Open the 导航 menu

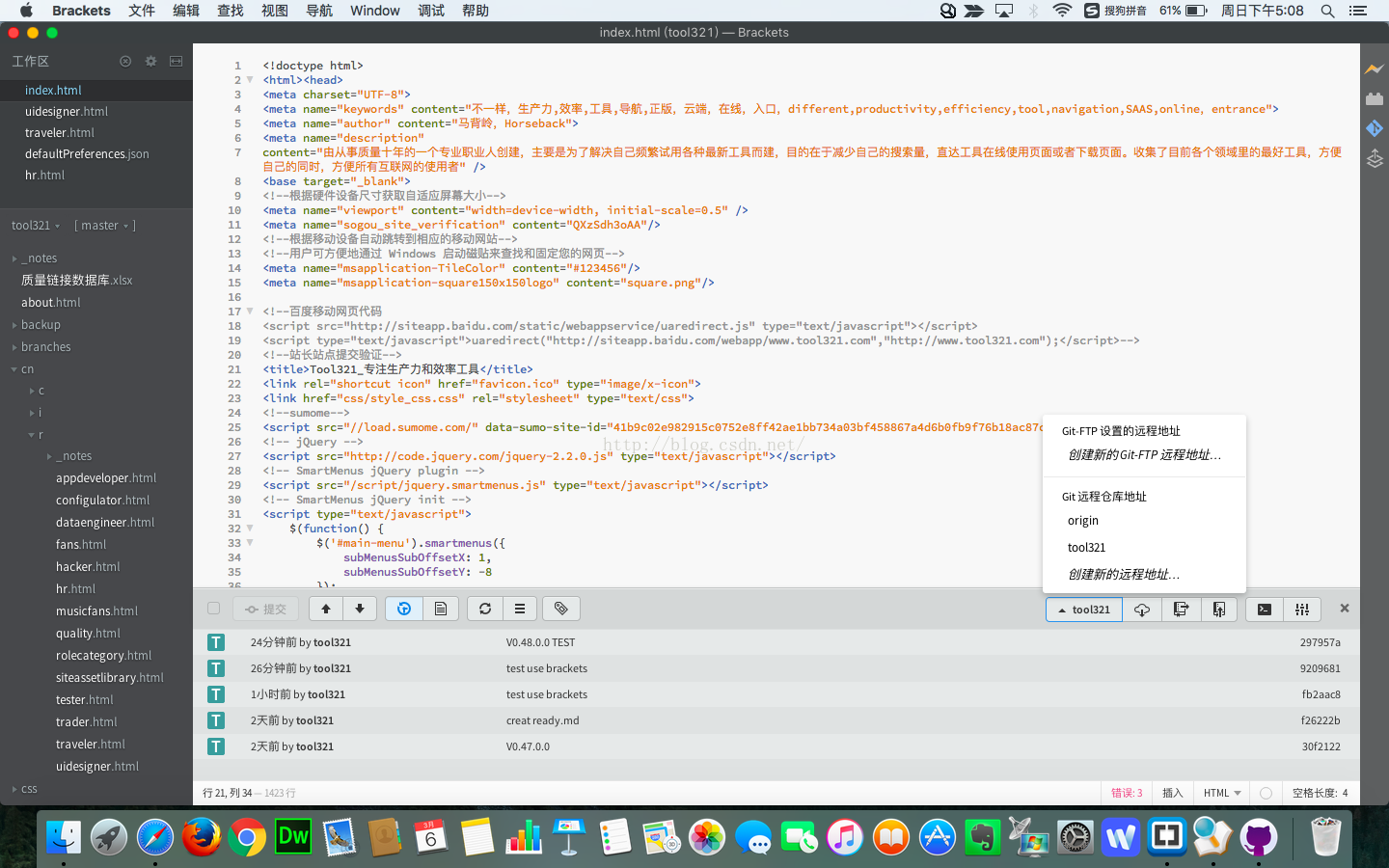319,11
